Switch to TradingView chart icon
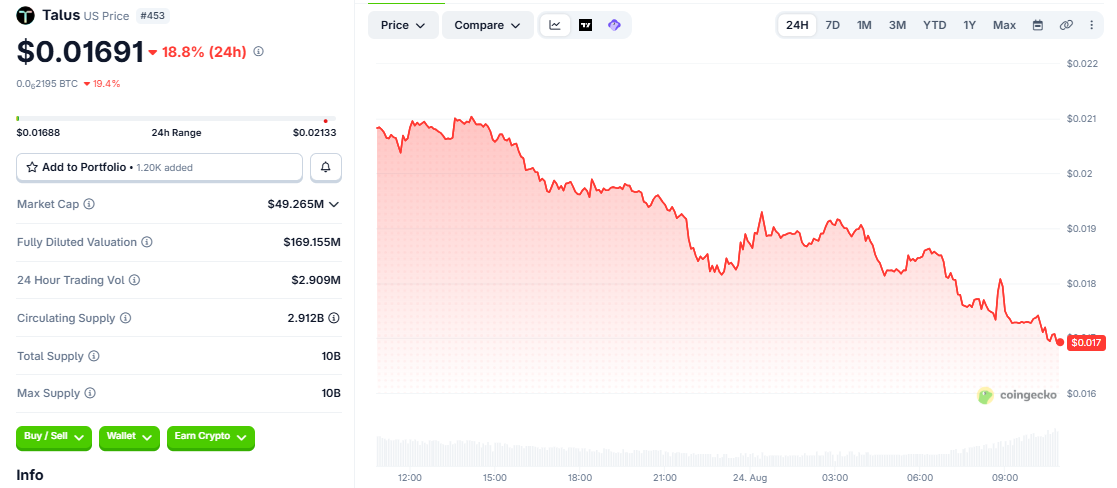This screenshot has height=488, width=1117. click(x=586, y=25)
